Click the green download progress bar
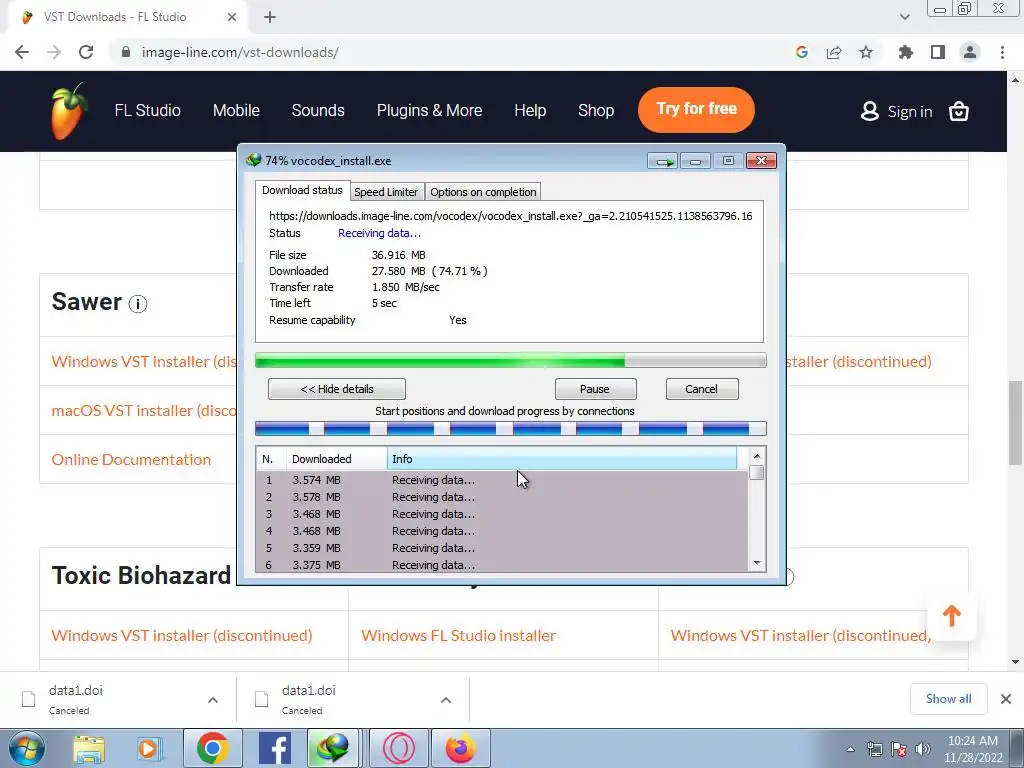 (x=511, y=360)
